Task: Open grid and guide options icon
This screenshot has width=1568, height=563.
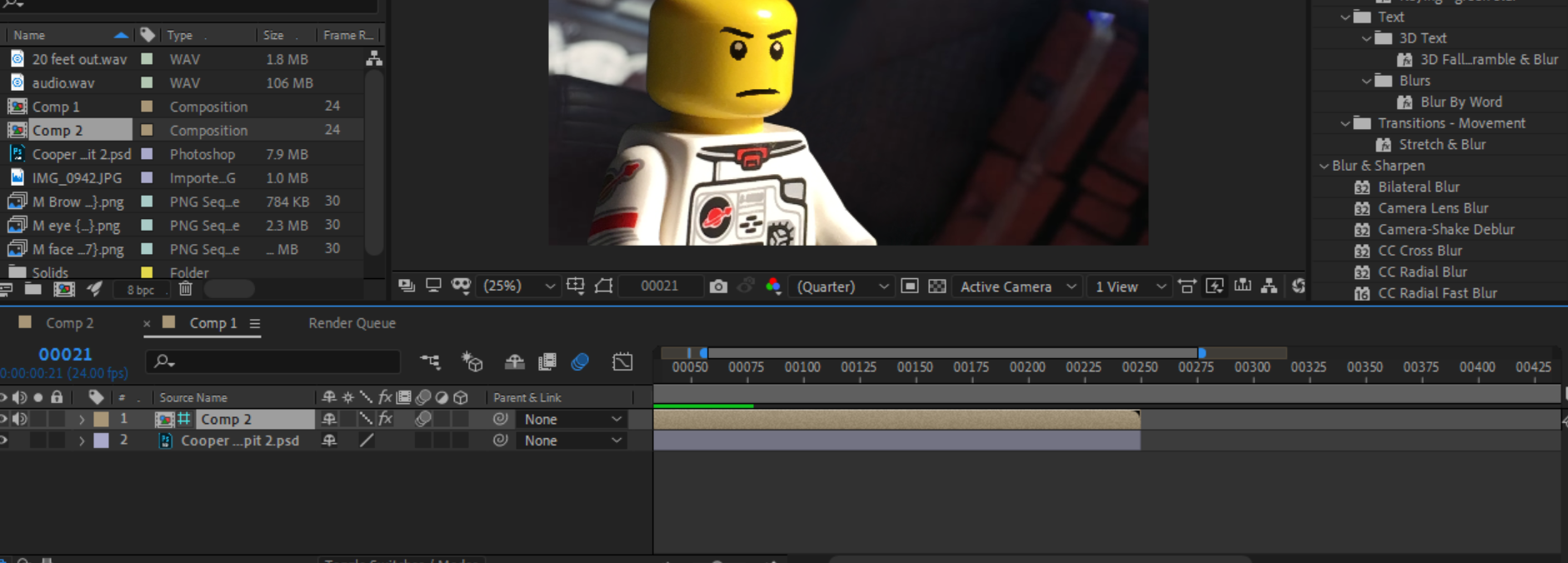Action: coord(576,286)
